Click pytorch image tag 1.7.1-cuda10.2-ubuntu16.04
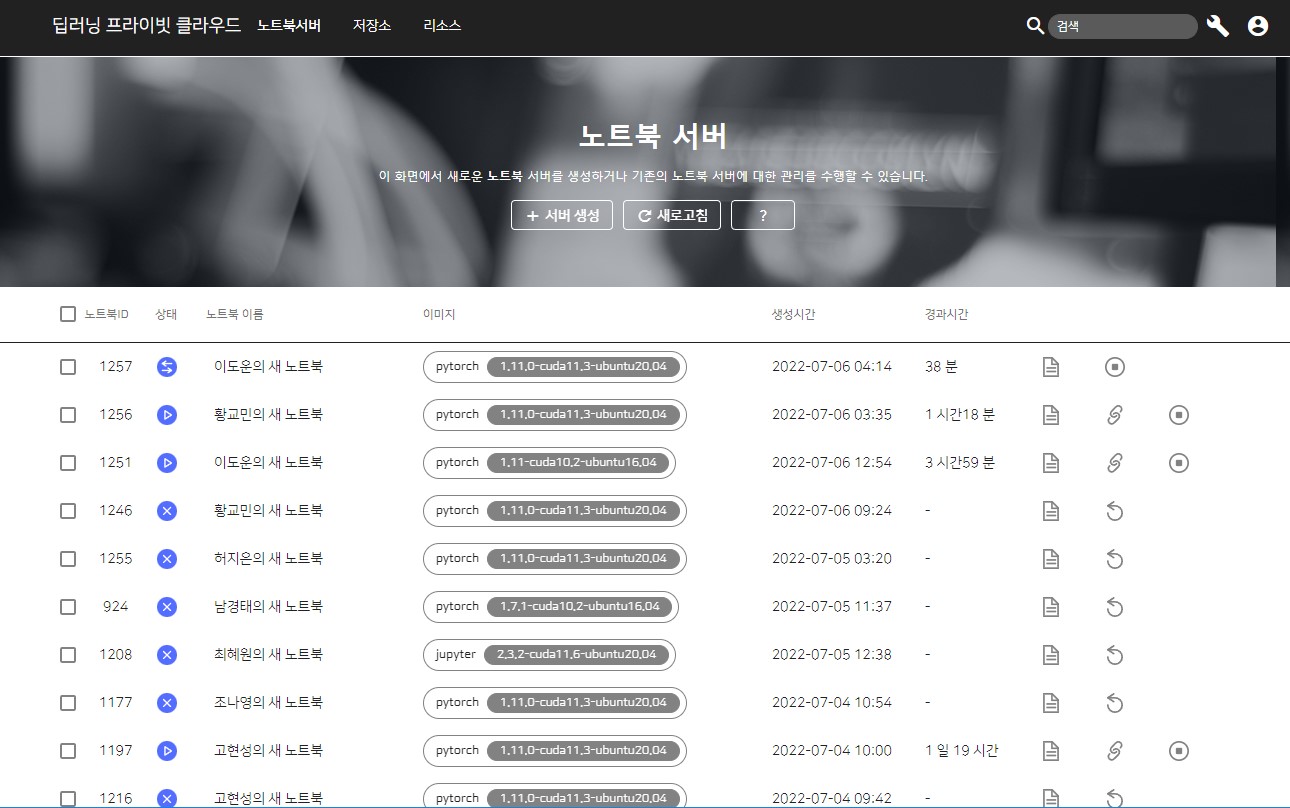This screenshot has height=808, width=1290. click(x=579, y=607)
